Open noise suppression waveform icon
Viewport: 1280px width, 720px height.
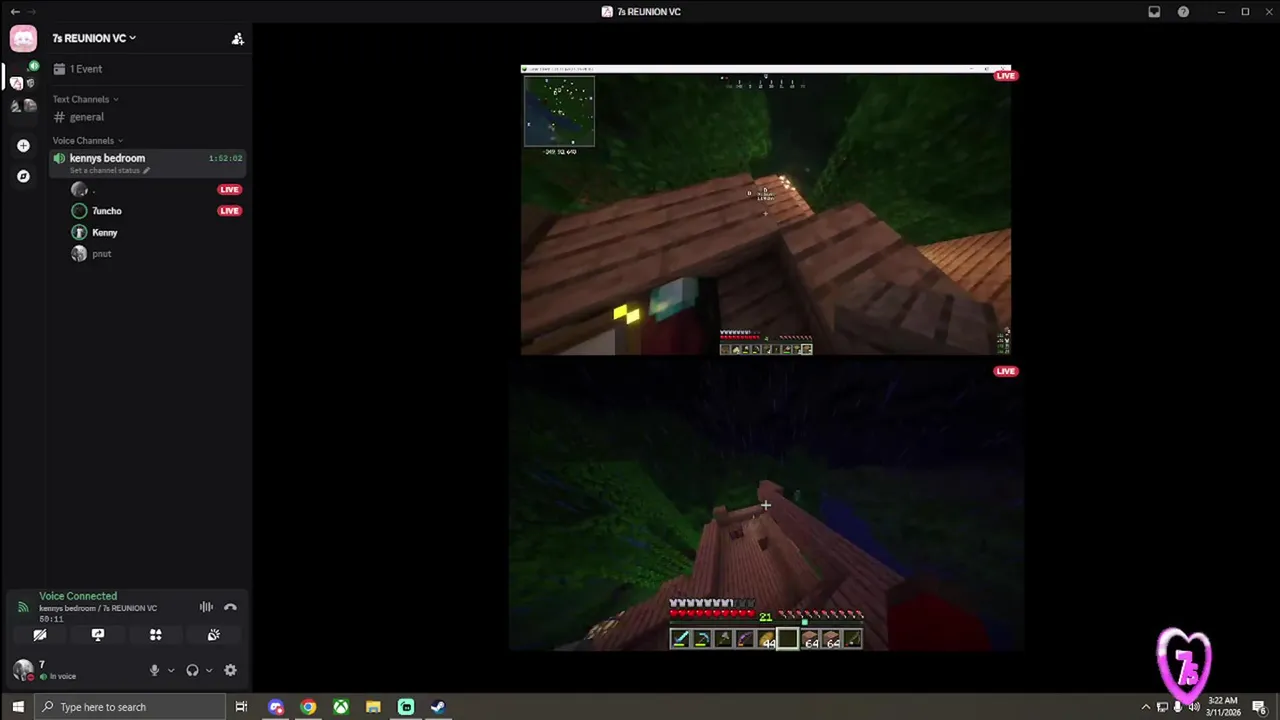click(206, 607)
